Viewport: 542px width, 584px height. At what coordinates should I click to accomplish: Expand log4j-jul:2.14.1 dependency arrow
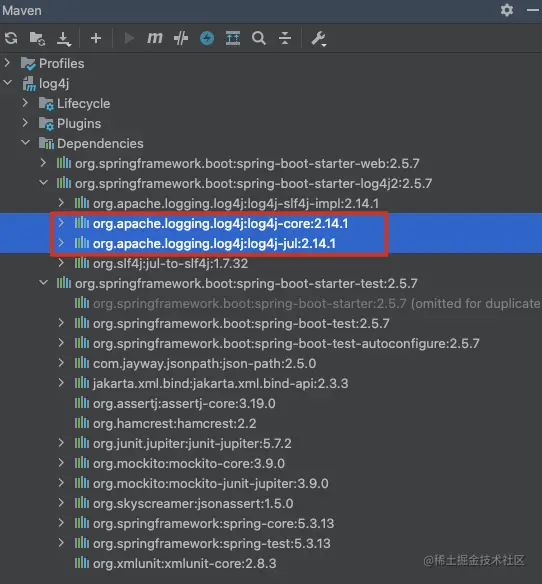pos(61,243)
